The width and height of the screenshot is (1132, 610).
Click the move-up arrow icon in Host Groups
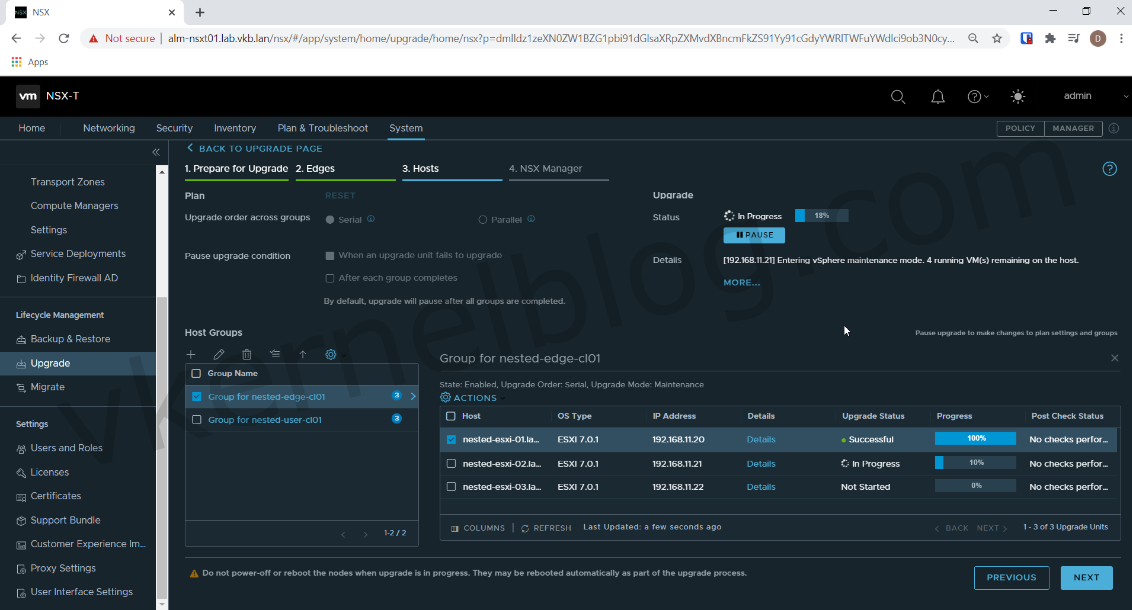tap(302, 354)
